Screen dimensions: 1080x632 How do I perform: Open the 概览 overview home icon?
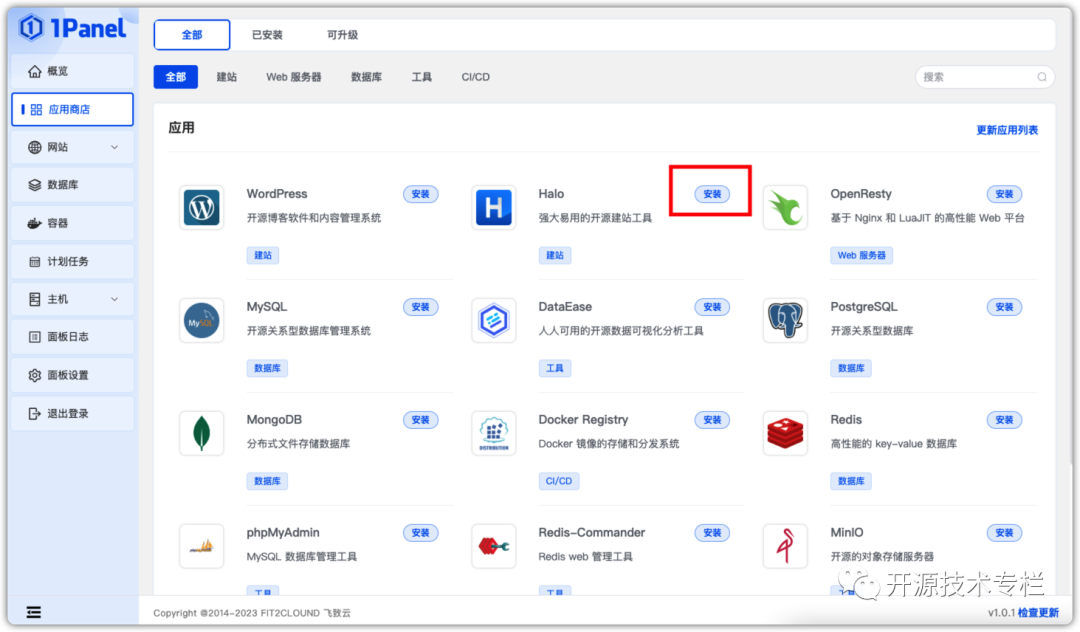[34, 71]
